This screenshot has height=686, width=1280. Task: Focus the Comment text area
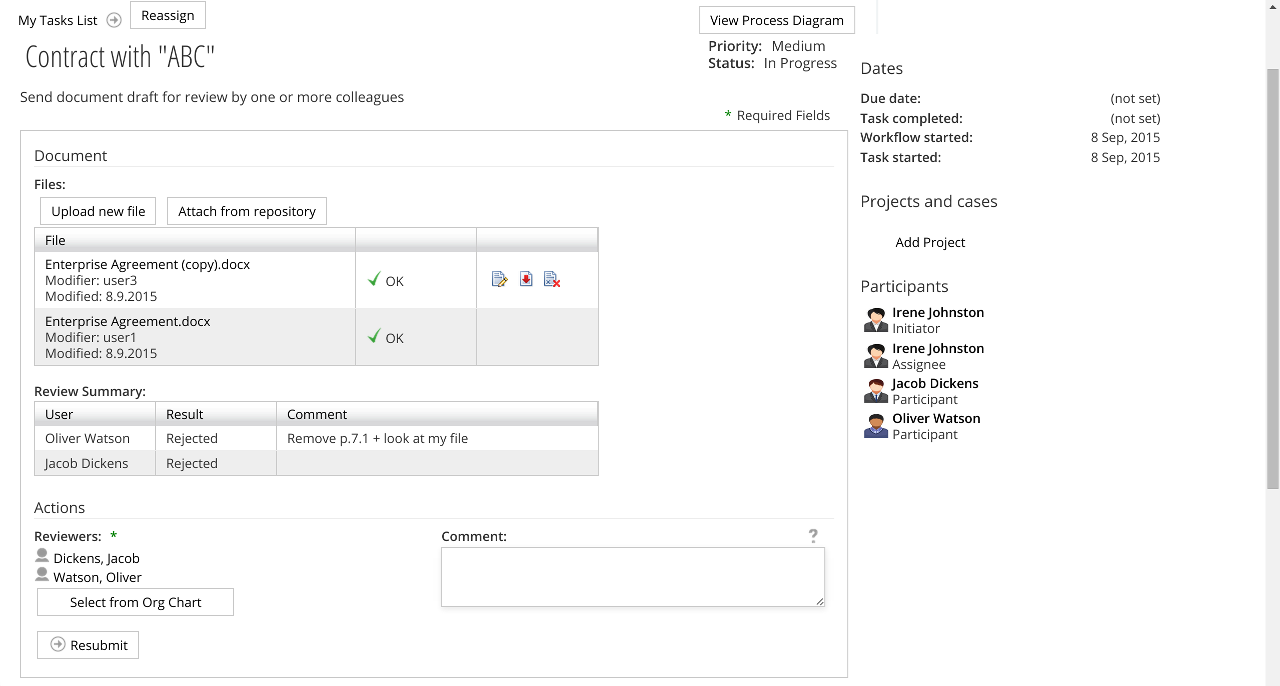pos(632,576)
